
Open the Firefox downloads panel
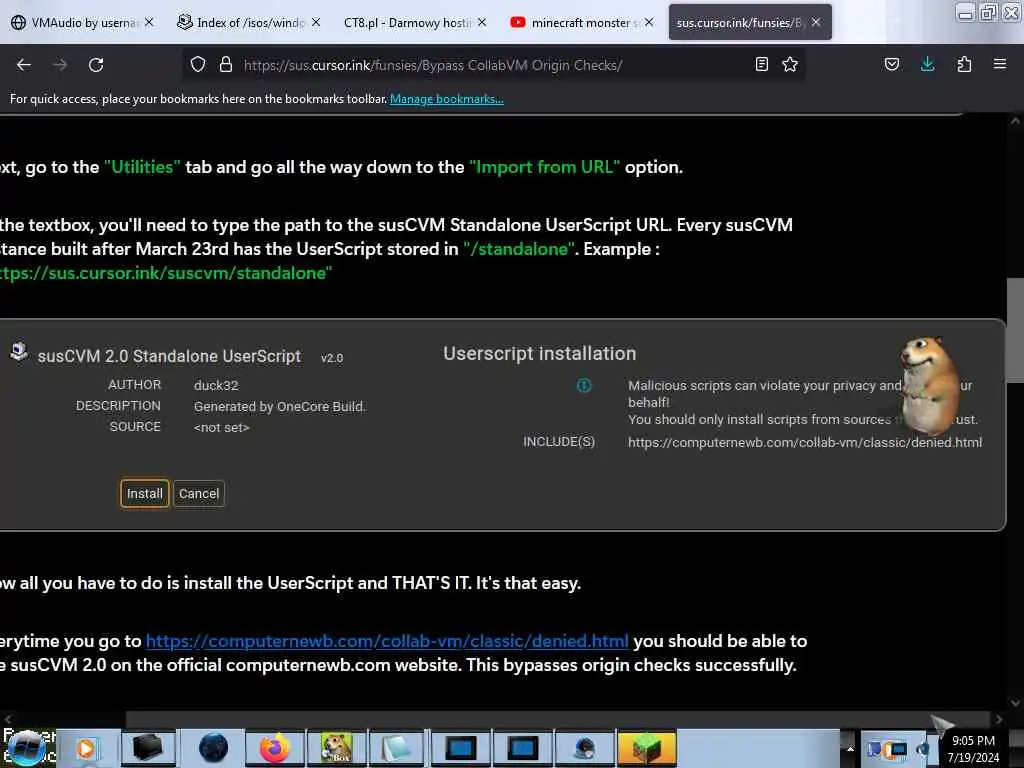[x=927, y=65]
